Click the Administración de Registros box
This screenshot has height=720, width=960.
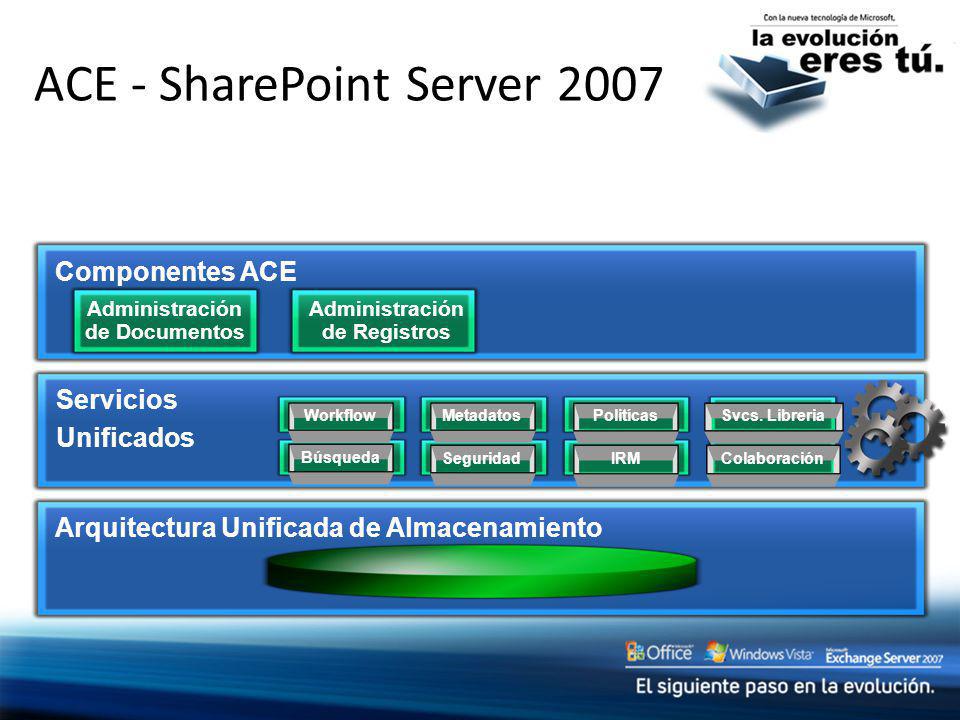pos(384,321)
